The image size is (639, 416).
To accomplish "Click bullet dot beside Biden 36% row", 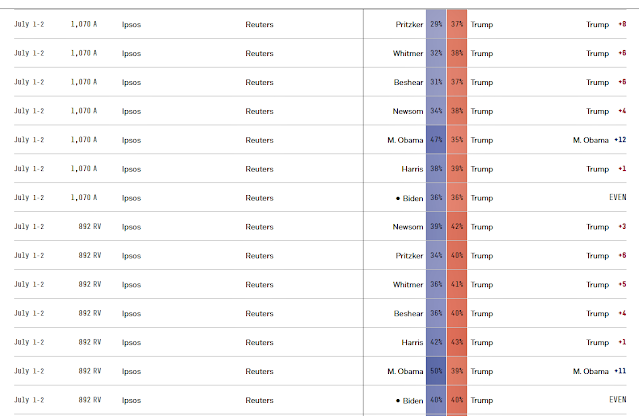I will 398,198.
